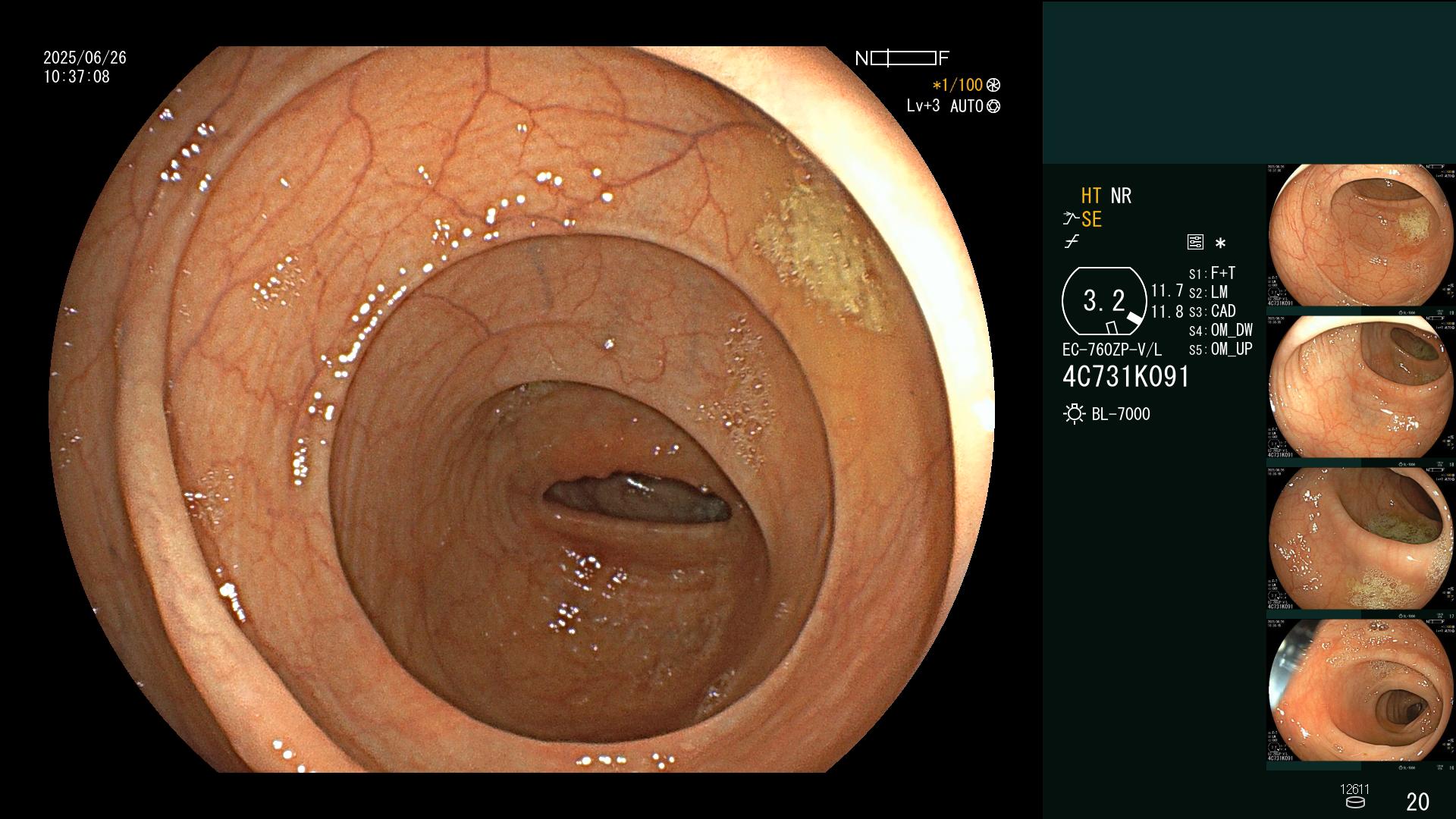Toggle the SE structure emphasis indicator
This screenshot has height=819, width=1456.
click(1091, 219)
